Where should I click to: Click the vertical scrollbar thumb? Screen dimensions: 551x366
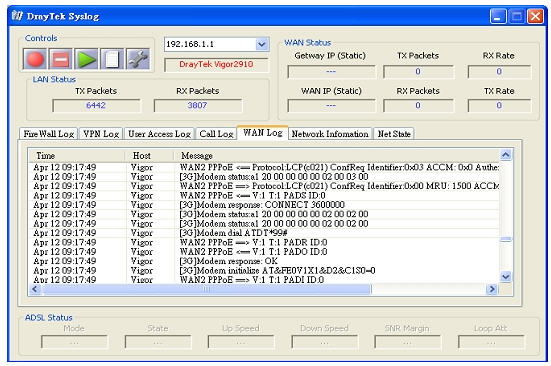[x=506, y=240]
